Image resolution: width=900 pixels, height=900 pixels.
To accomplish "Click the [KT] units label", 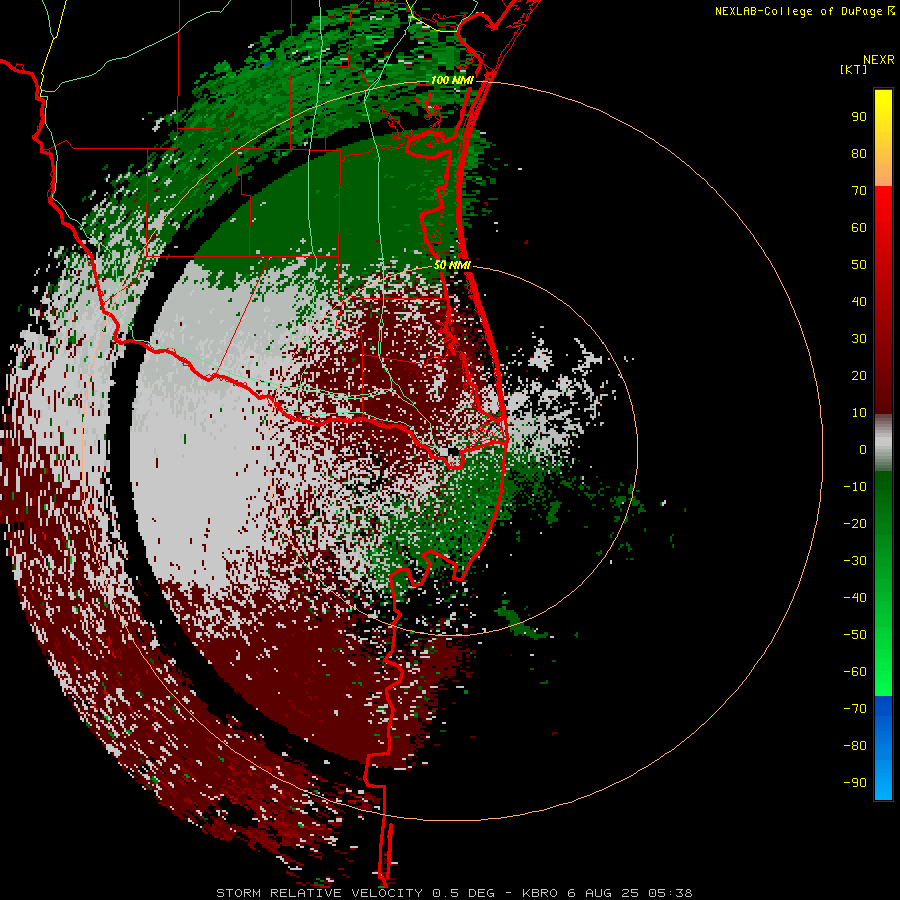I will [854, 69].
